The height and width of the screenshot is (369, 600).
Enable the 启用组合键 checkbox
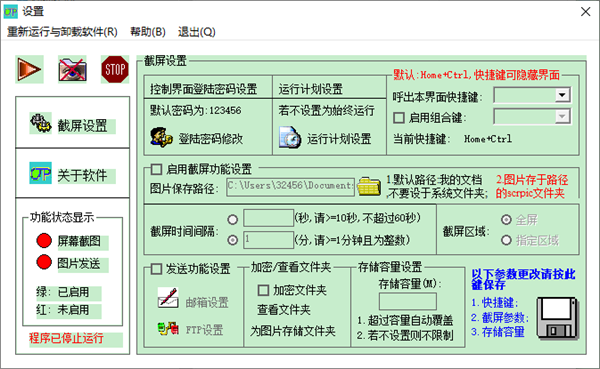point(399,118)
